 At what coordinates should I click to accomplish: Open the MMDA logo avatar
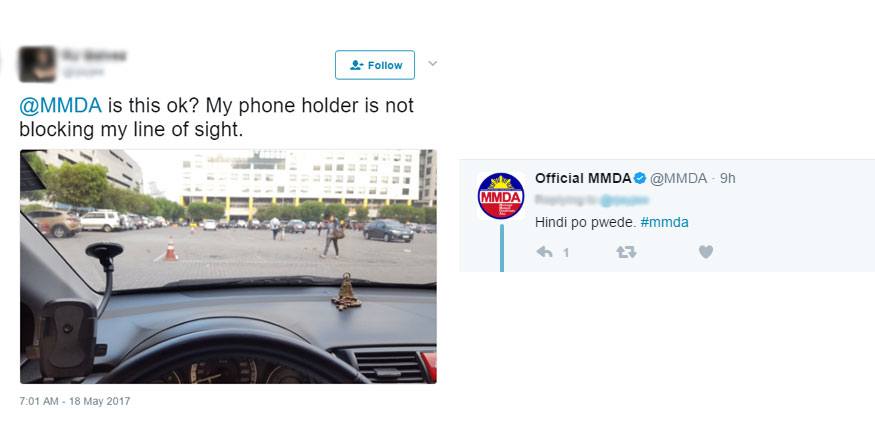[501, 196]
